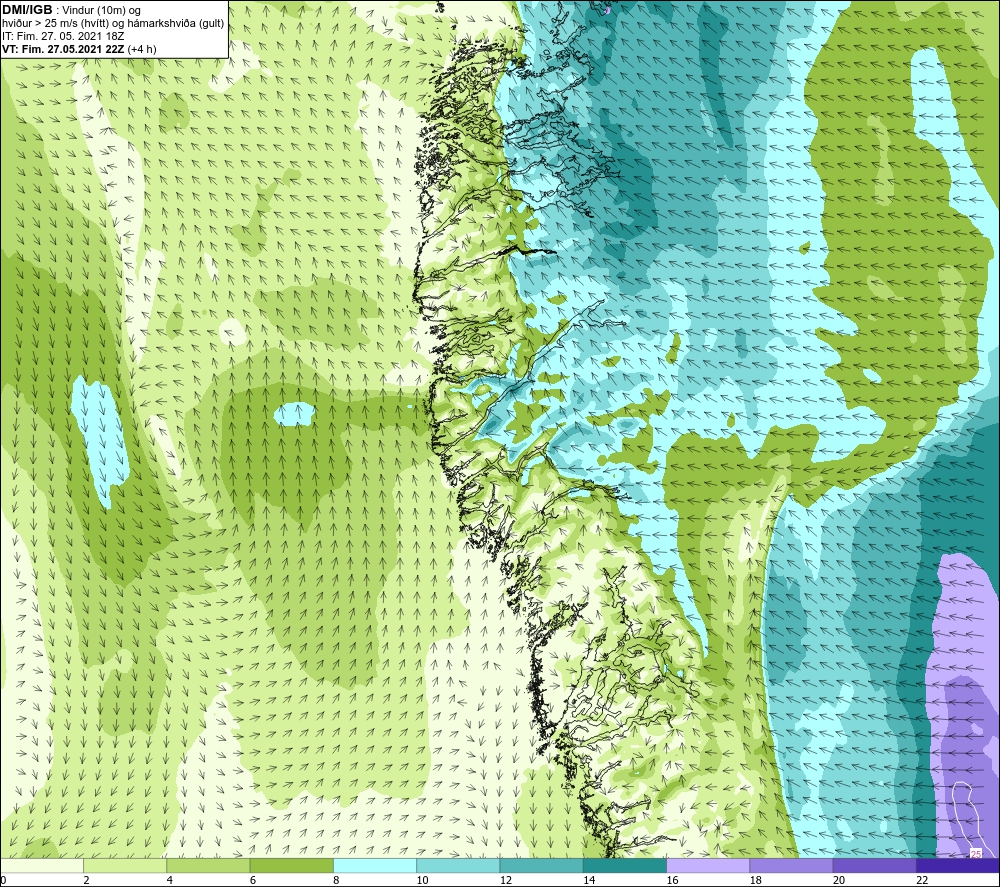Click the legend scale number '6'

click(253, 880)
